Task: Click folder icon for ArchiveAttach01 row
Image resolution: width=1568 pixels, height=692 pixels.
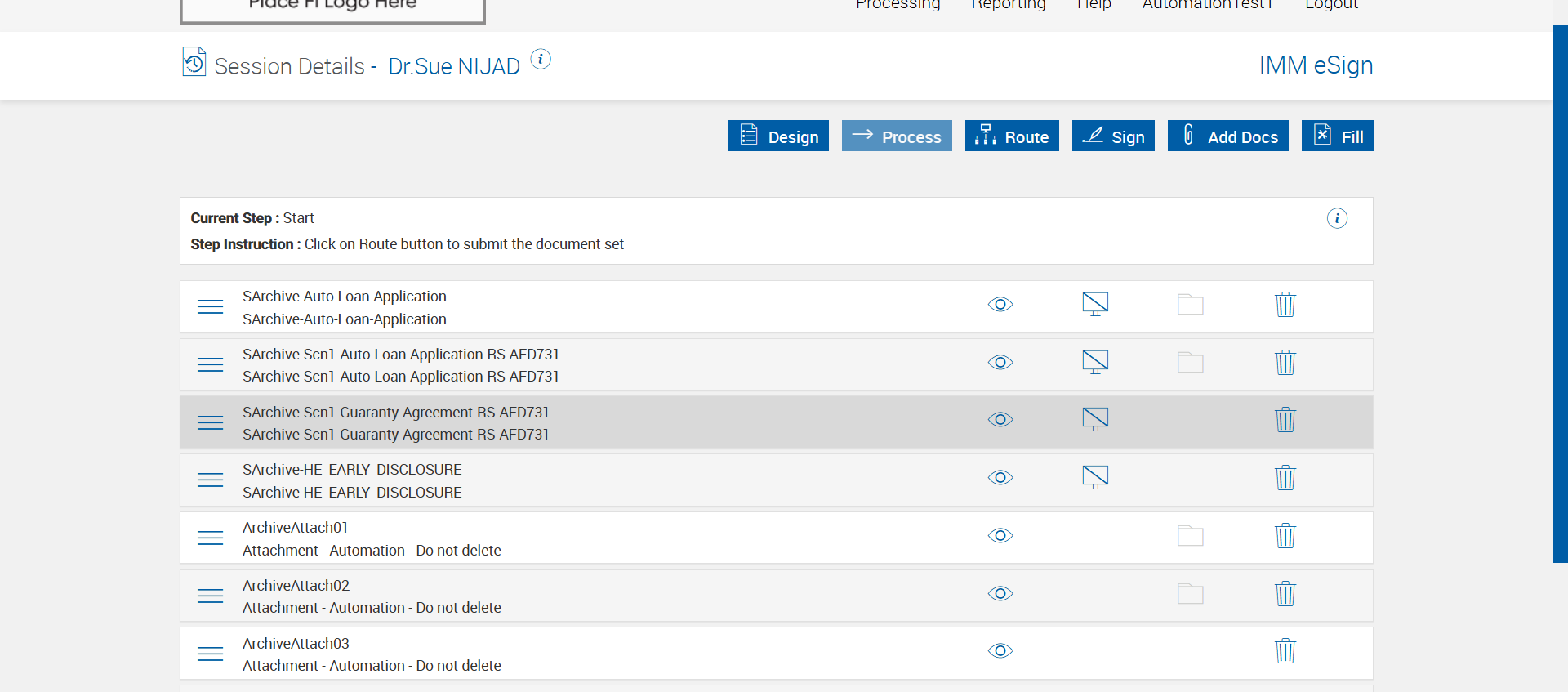Action: (1190, 536)
